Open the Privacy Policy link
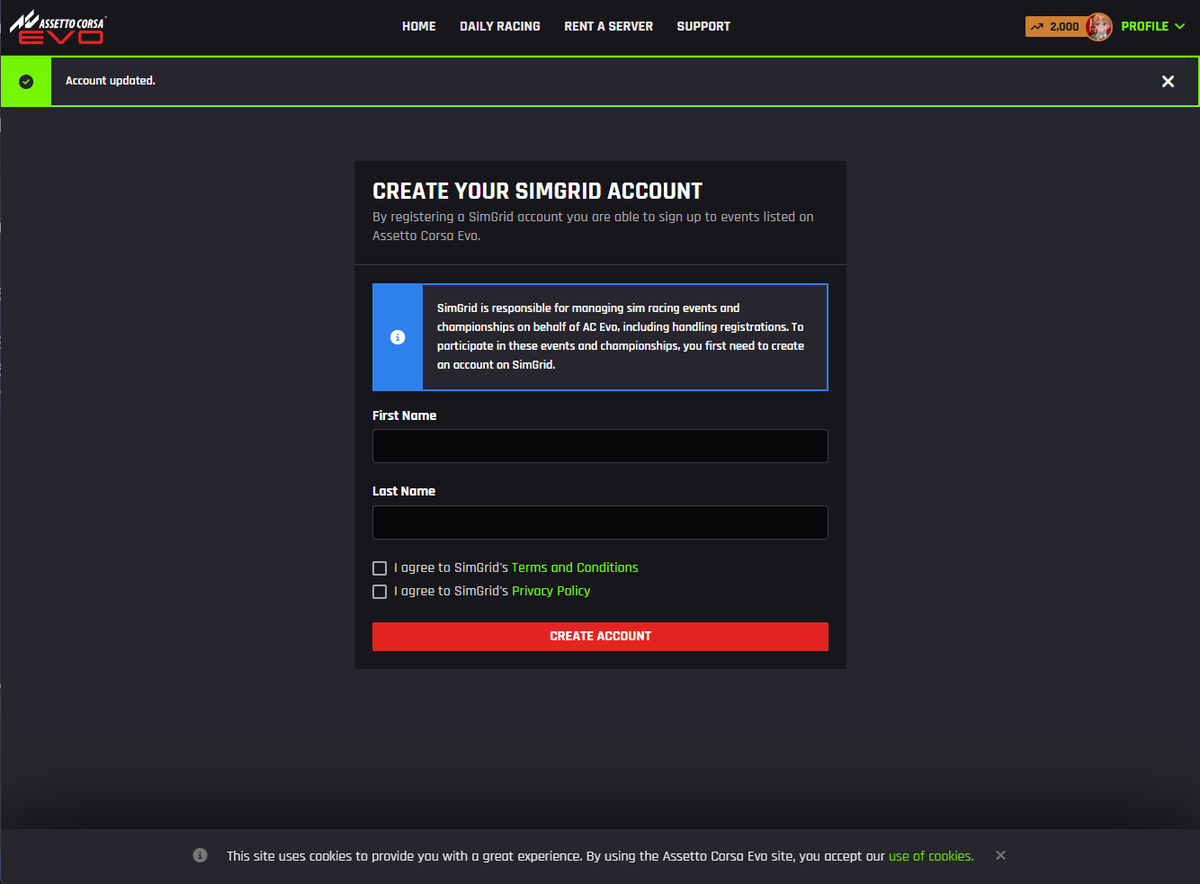This screenshot has width=1200, height=884. click(551, 591)
